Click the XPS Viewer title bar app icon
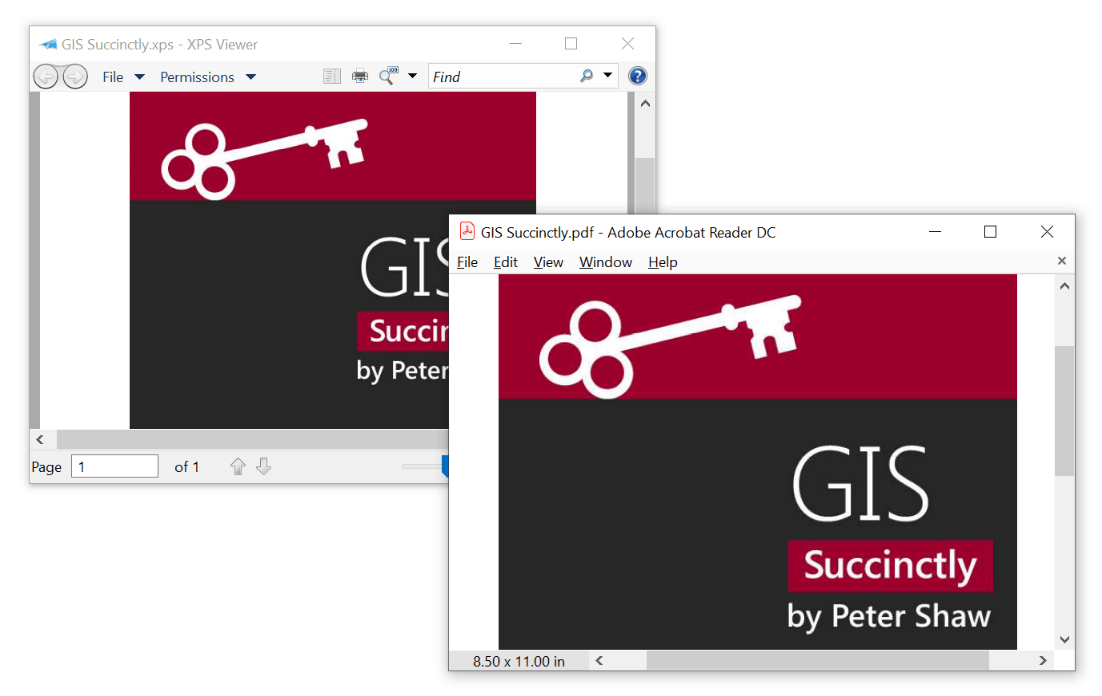Viewport: 1102px width, 696px height. pyautogui.click(x=49, y=44)
